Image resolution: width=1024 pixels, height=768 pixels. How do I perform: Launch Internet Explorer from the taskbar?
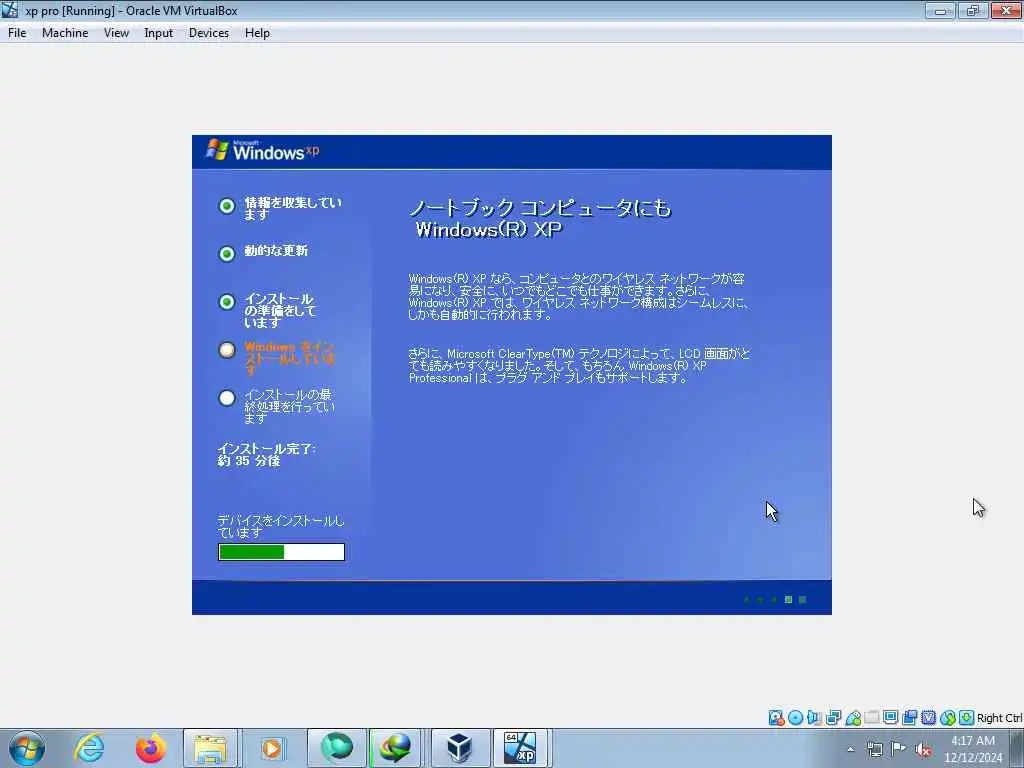click(x=89, y=748)
